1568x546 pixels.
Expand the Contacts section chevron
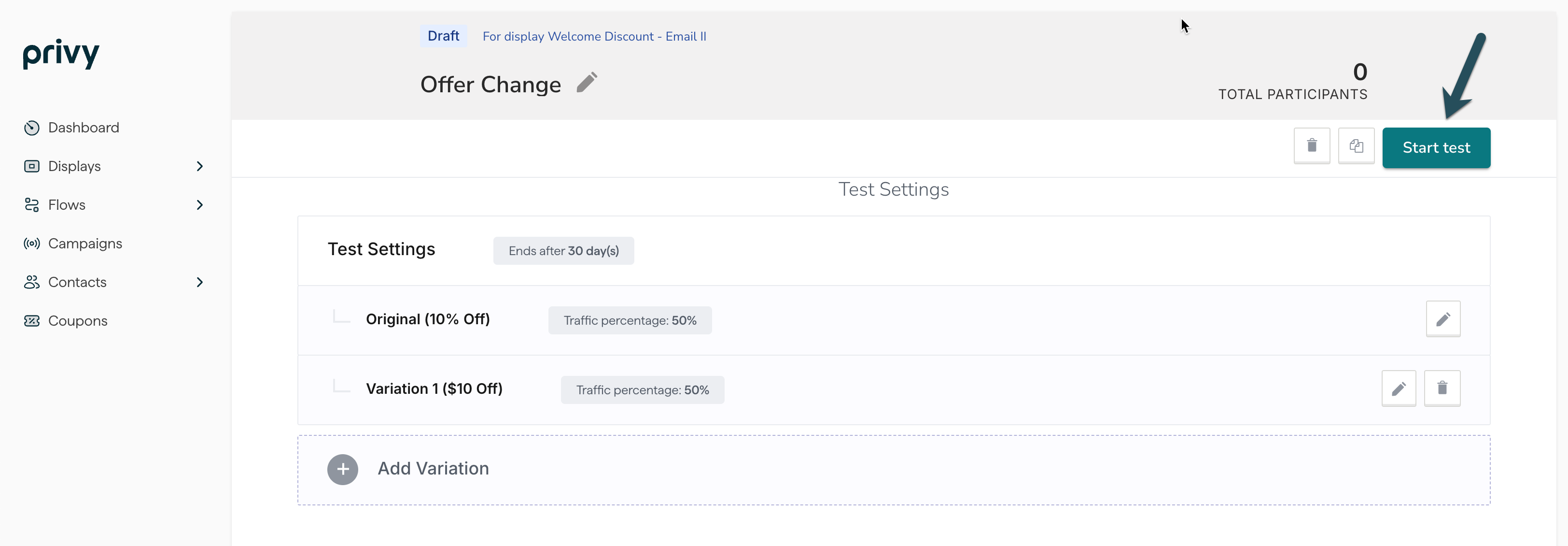click(200, 282)
